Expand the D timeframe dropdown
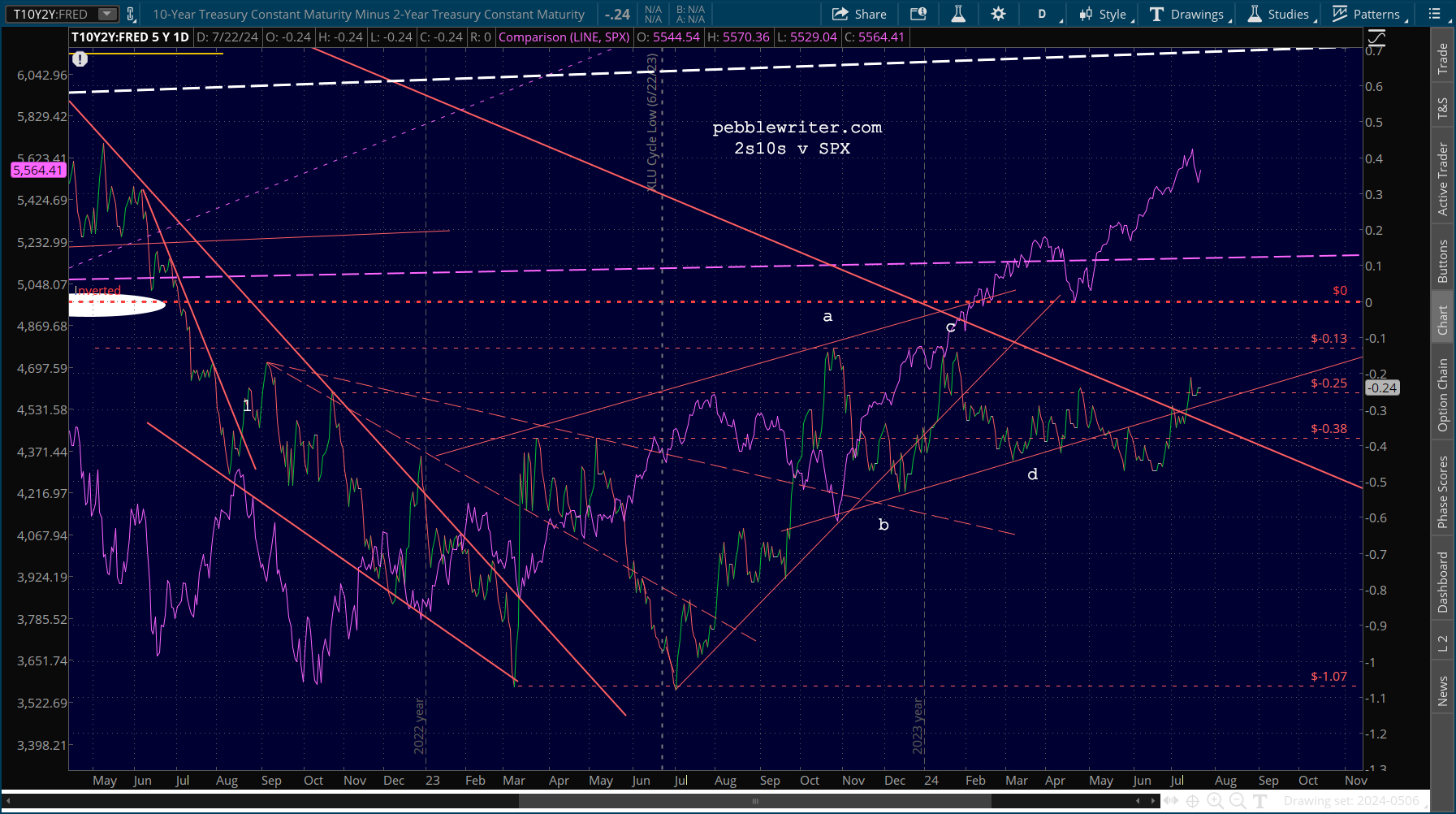1456x814 pixels. (1042, 14)
